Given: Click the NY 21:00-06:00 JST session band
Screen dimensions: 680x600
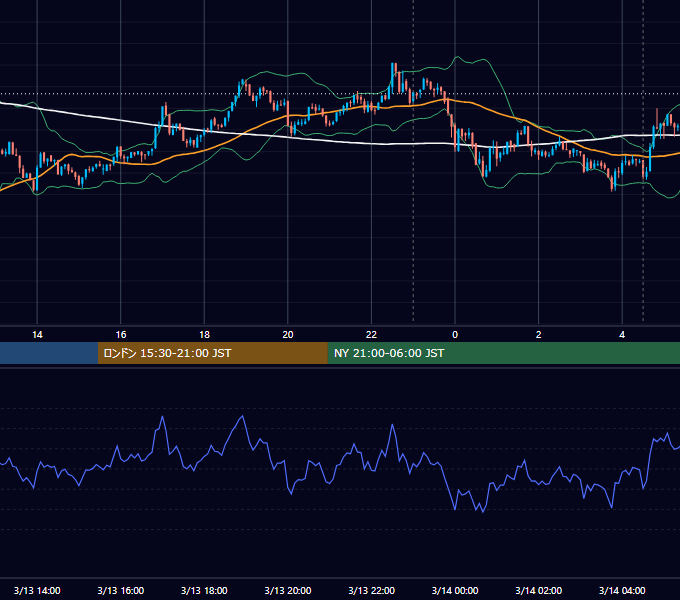Looking at the screenshot, I should point(503,353).
